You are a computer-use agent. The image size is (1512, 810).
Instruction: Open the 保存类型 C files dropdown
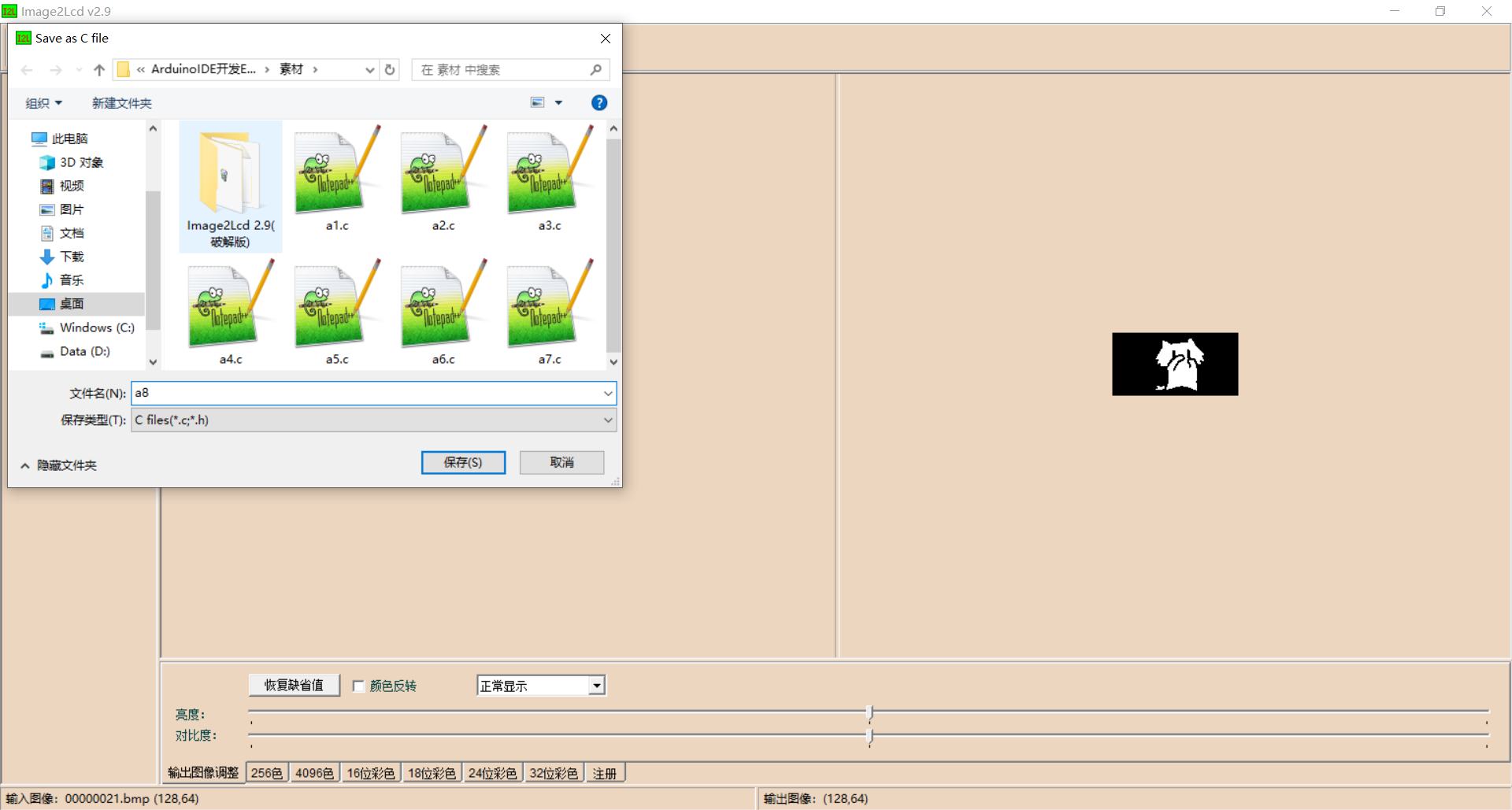373,420
